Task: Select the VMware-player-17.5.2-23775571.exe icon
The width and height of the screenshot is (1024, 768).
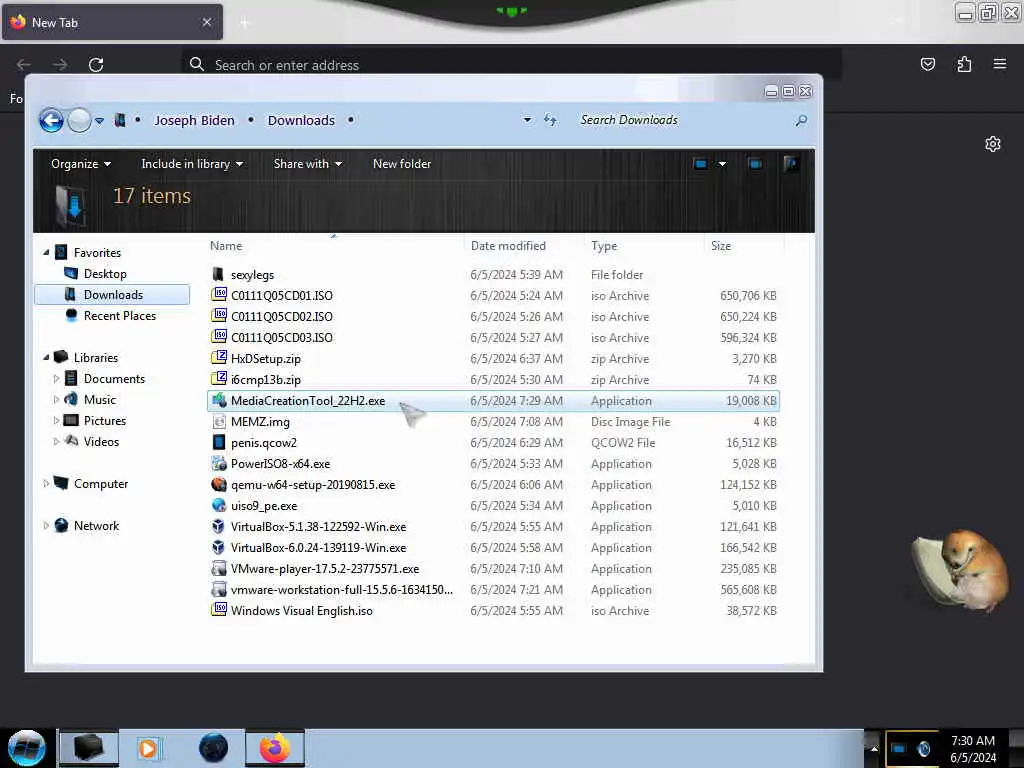Action: click(x=219, y=568)
